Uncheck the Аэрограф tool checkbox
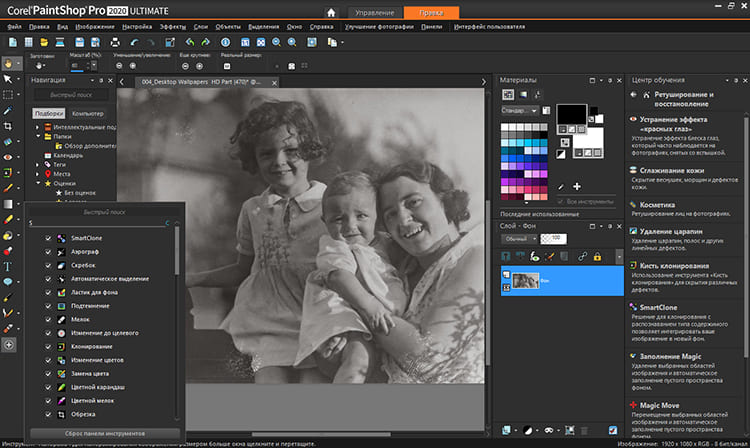Image resolution: width=750 pixels, height=448 pixels. (x=48, y=251)
